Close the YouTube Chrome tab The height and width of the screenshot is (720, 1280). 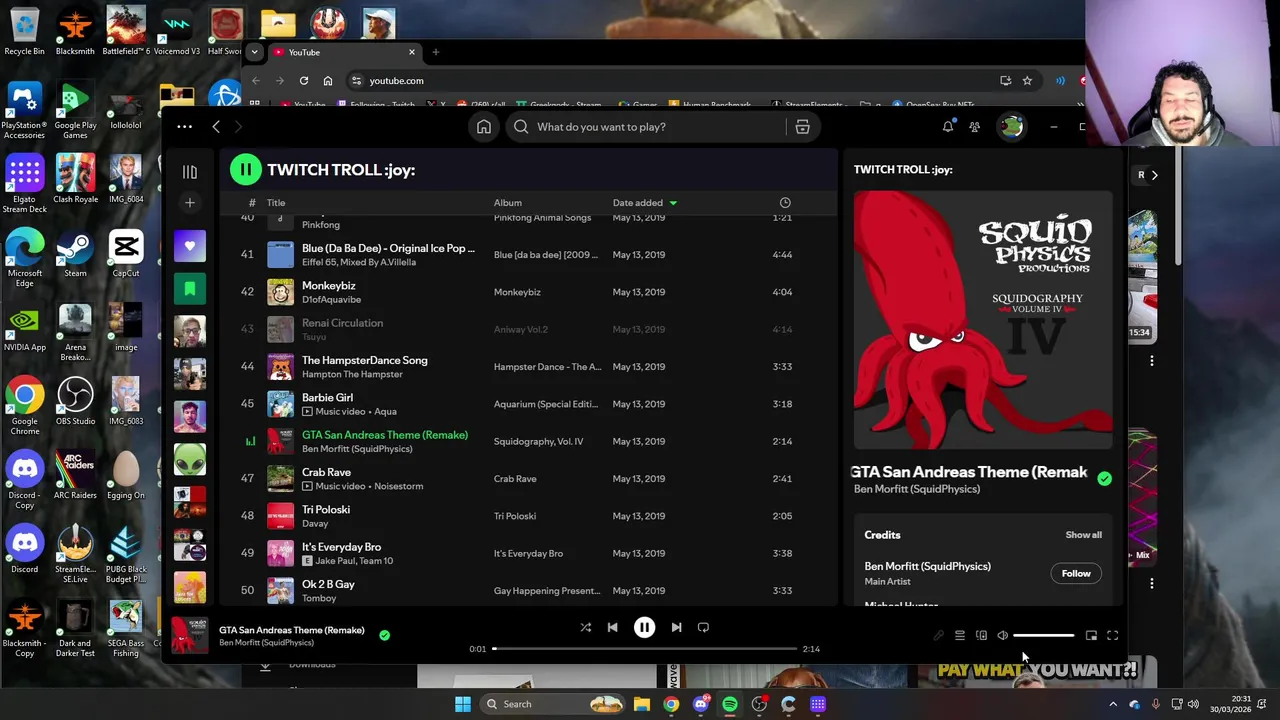point(411,52)
